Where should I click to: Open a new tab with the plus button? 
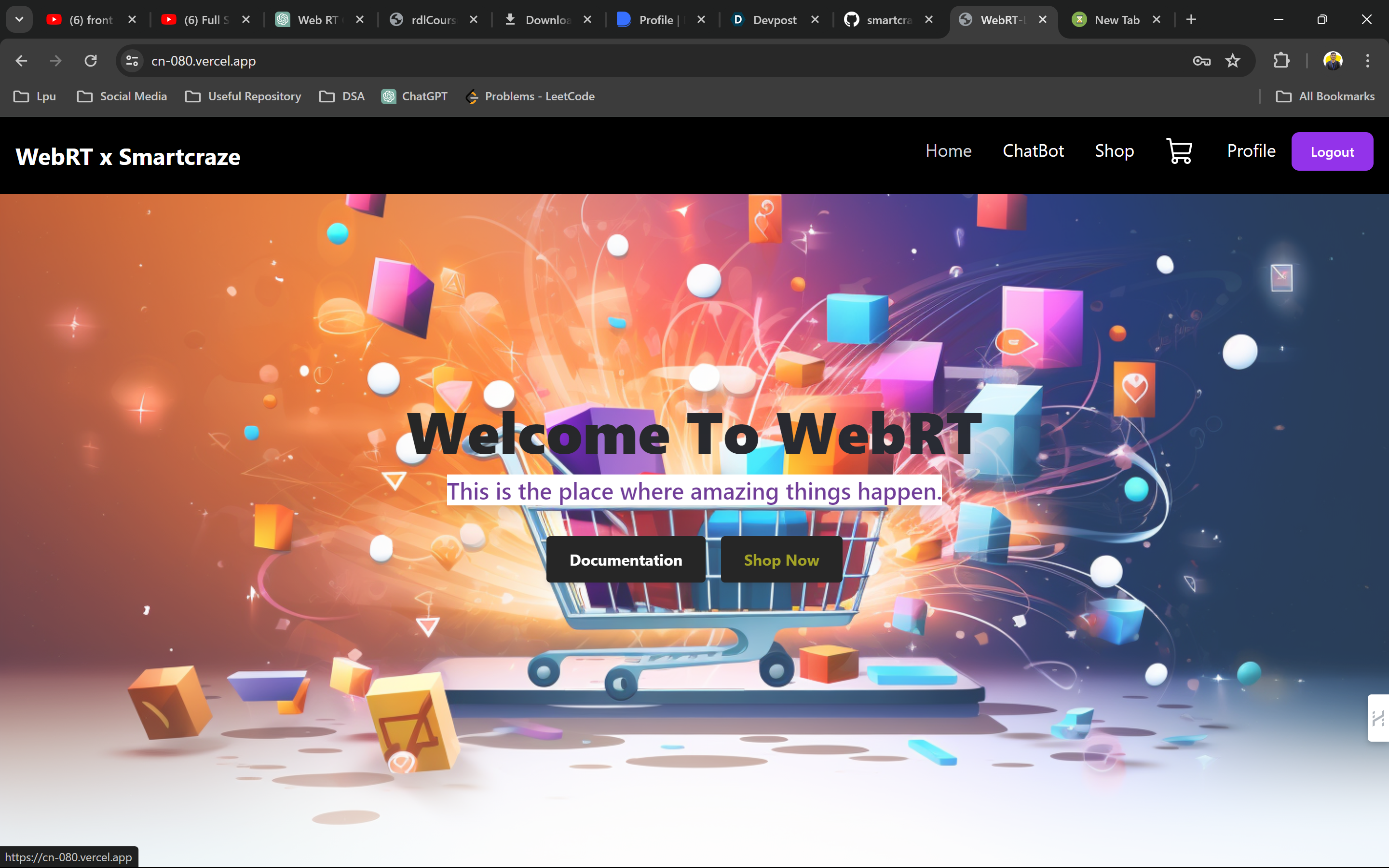point(1191,20)
